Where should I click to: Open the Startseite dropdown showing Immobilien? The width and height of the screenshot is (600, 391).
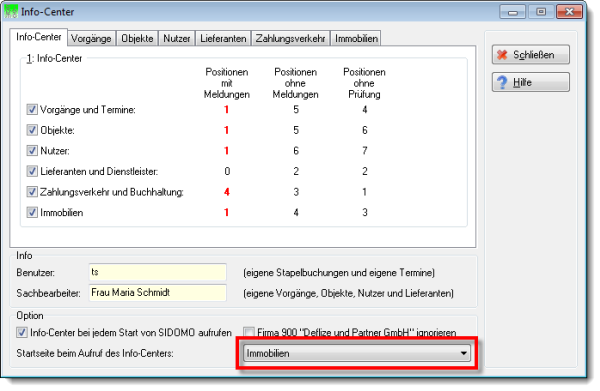point(357,353)
